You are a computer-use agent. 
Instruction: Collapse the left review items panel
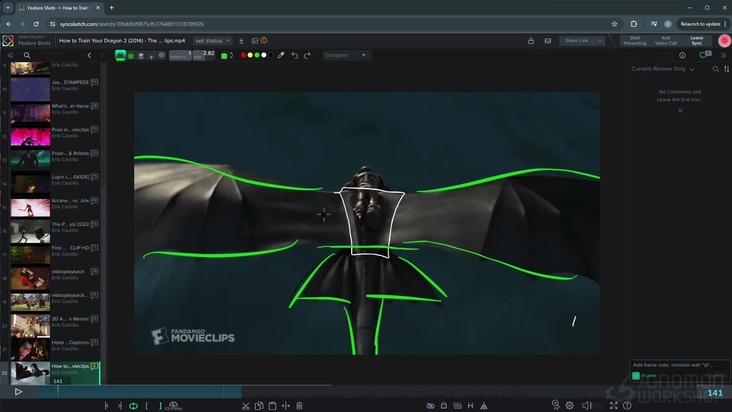tap(10, 55)
